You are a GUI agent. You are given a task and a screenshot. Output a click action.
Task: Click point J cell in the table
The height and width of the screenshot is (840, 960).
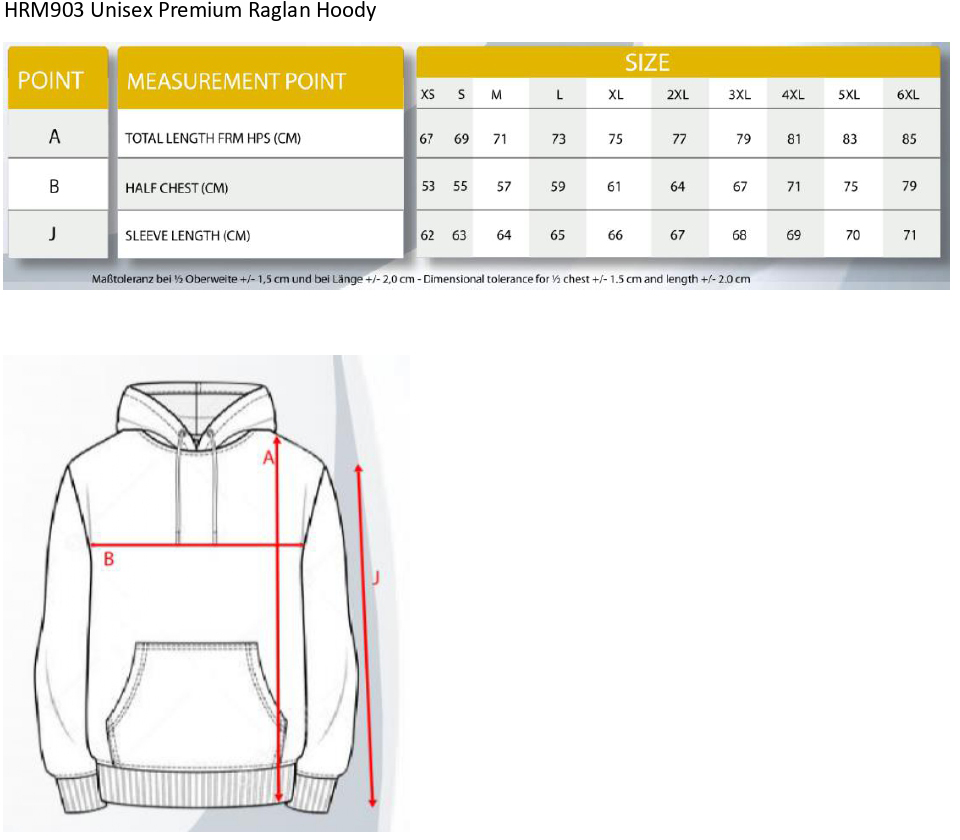pyautogui.click(x=54, y=234)
